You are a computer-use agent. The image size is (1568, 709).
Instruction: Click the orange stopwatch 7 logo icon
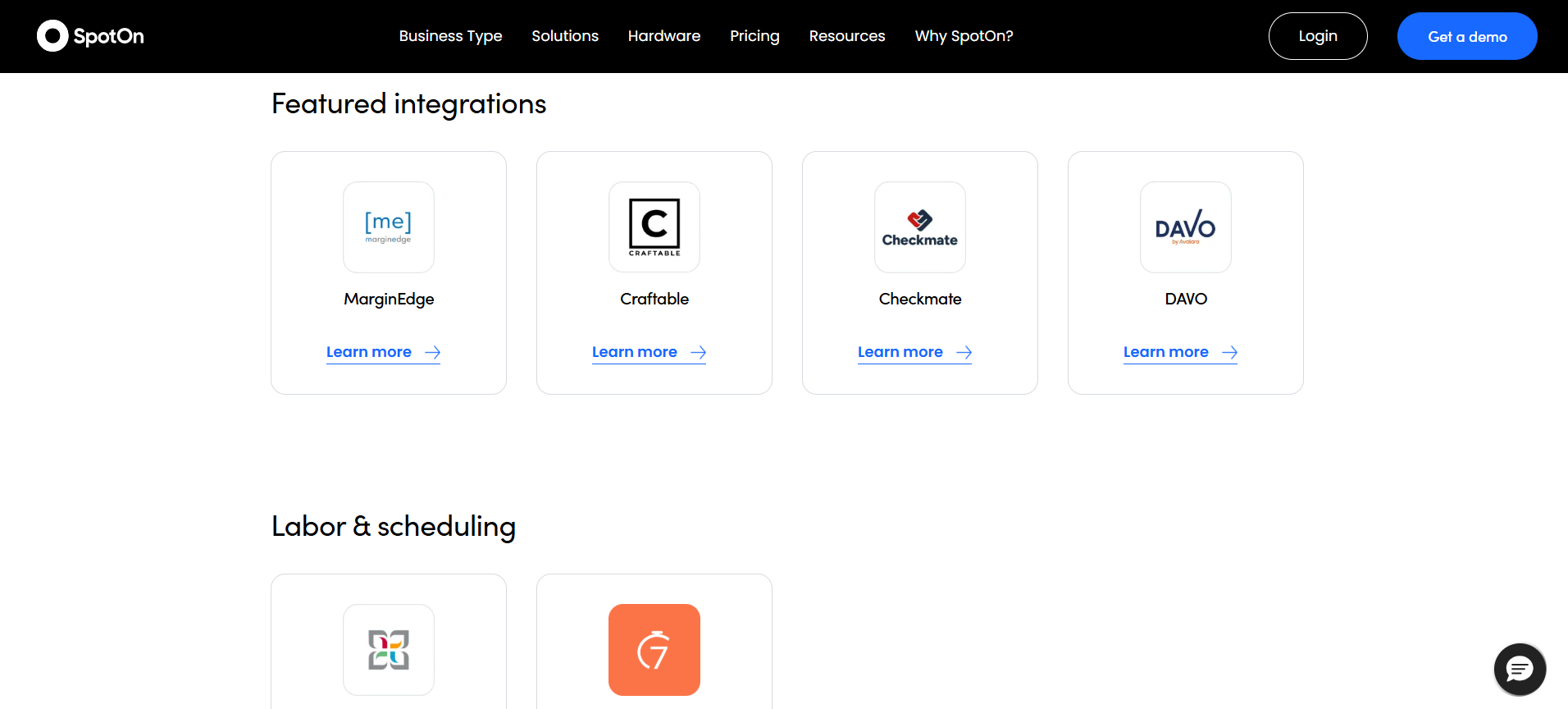[x=654, y=650]
